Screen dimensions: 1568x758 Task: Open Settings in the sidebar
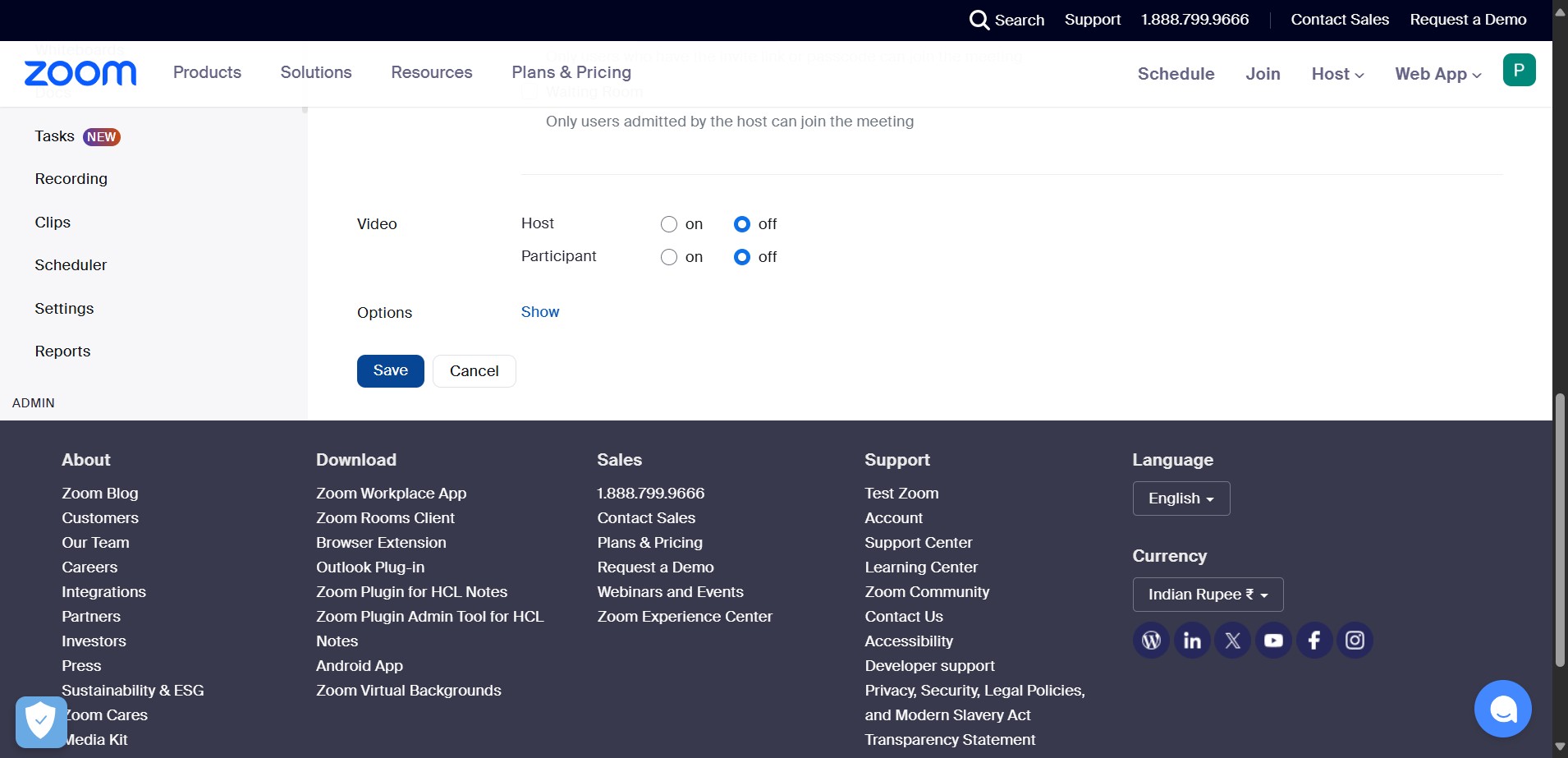point(64,309)
